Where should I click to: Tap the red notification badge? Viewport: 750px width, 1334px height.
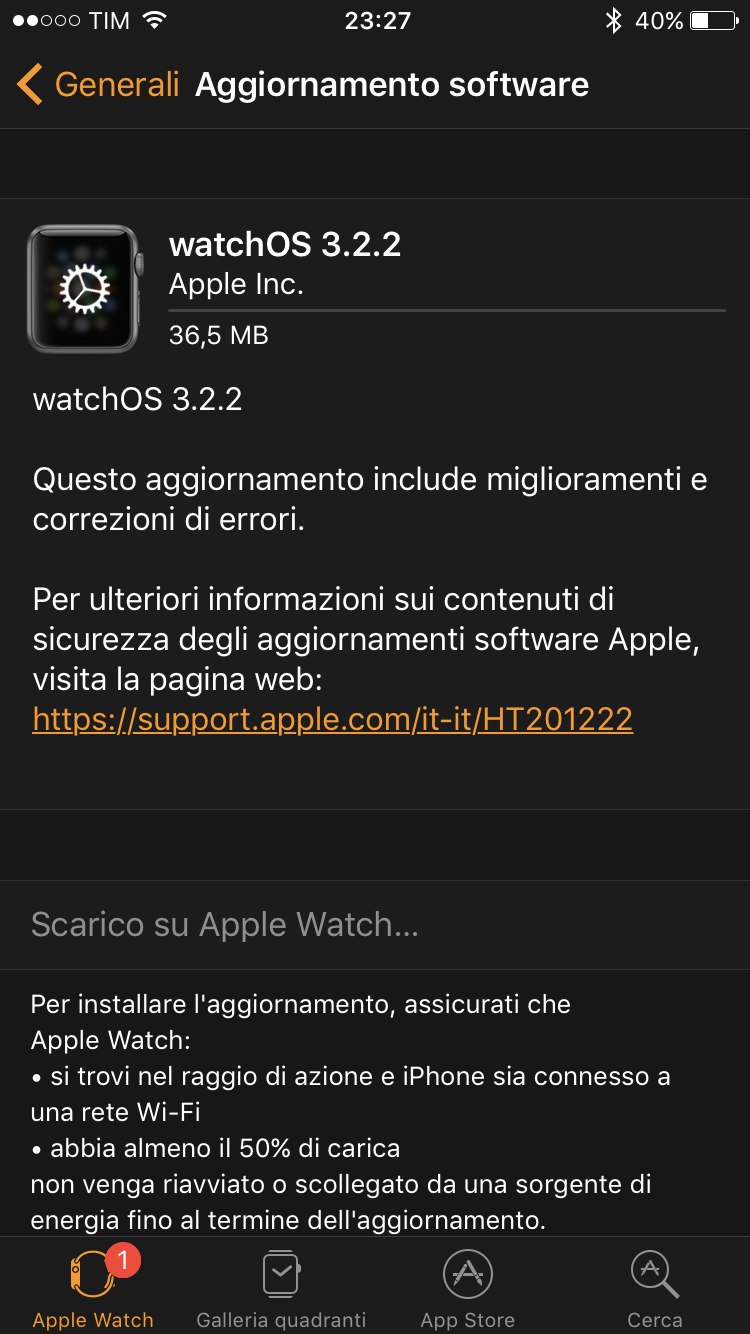[122, 1261]
